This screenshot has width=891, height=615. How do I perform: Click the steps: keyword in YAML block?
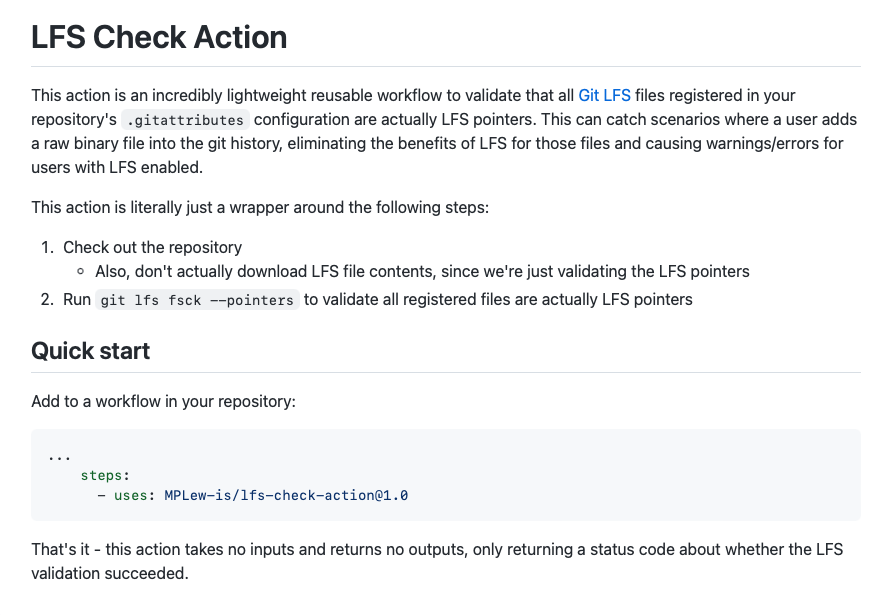click(105, 476)
